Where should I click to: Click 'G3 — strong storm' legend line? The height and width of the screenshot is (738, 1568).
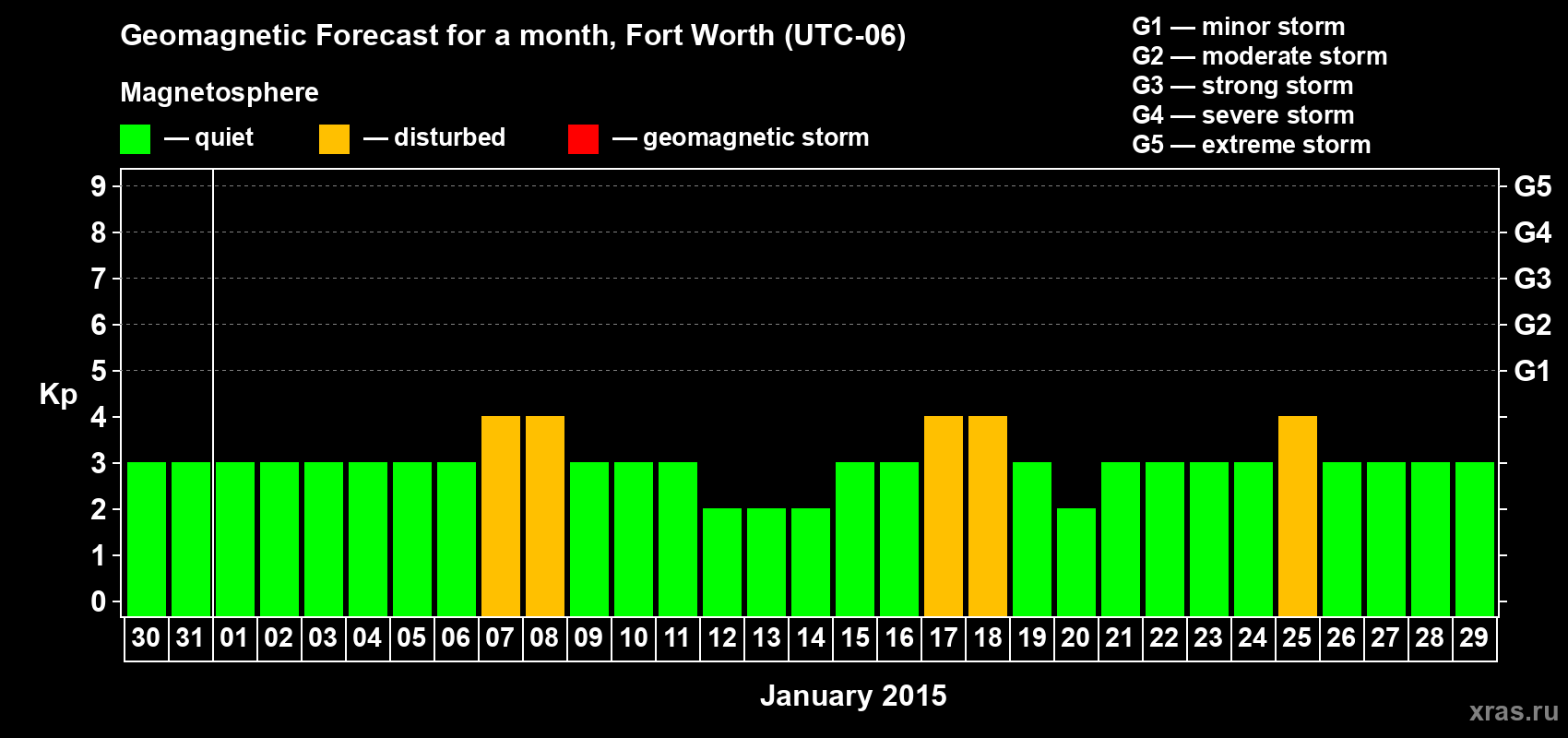click(x=1242, y=86)
